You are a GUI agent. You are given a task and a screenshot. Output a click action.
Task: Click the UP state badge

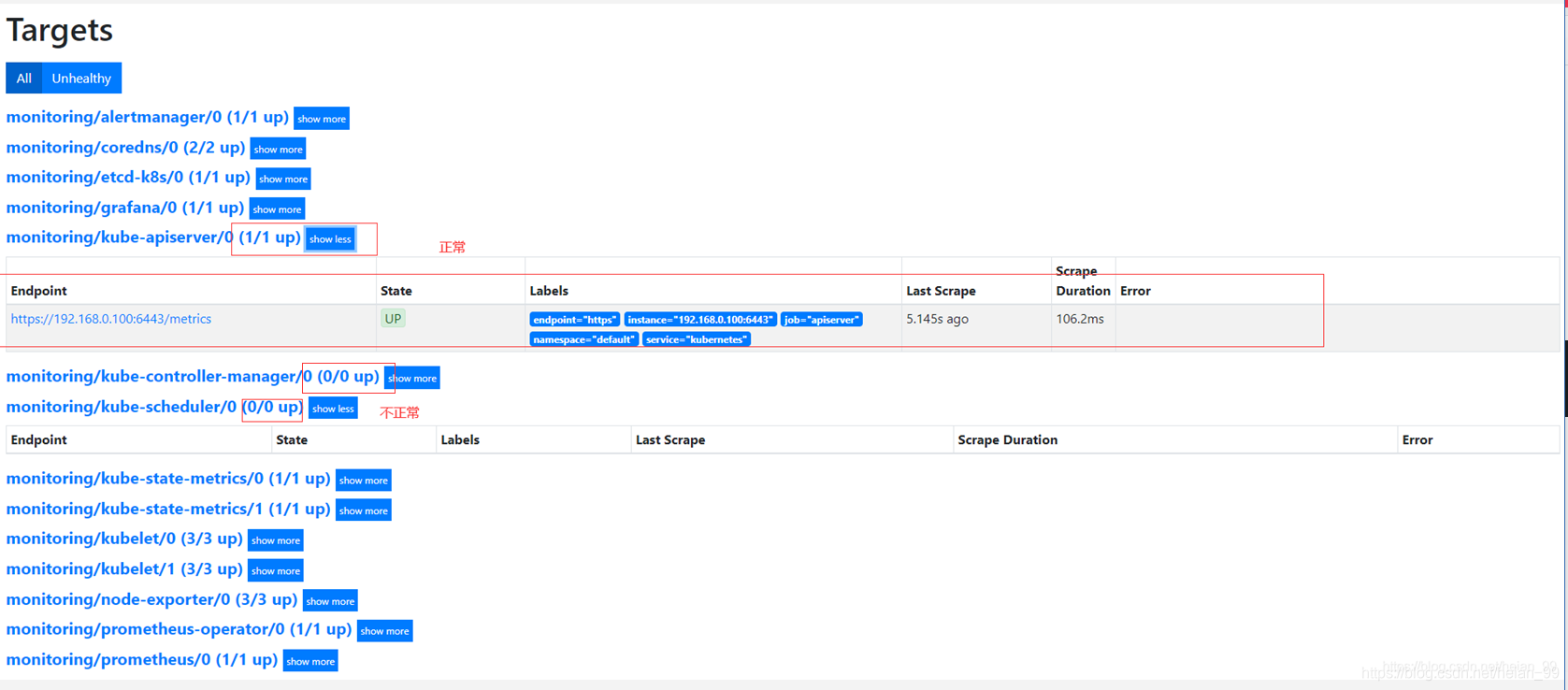click(393, 319)
